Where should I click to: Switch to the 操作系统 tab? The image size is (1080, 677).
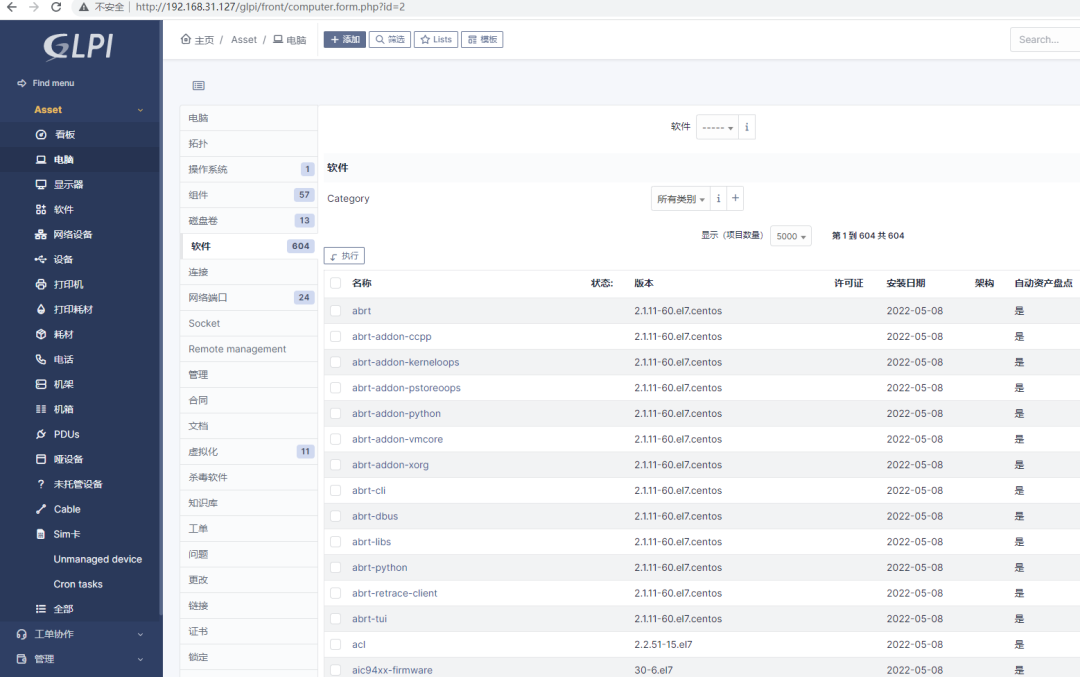click(x=249, y=169)
